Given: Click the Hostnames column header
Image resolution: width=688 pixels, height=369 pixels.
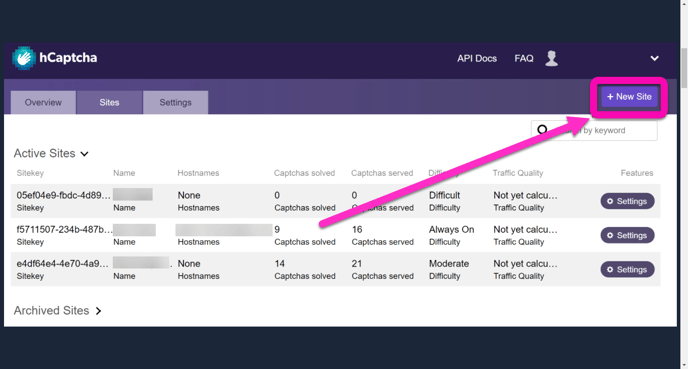Looking at the screenshot, I should pyautogui.click(x=198, y=173).
